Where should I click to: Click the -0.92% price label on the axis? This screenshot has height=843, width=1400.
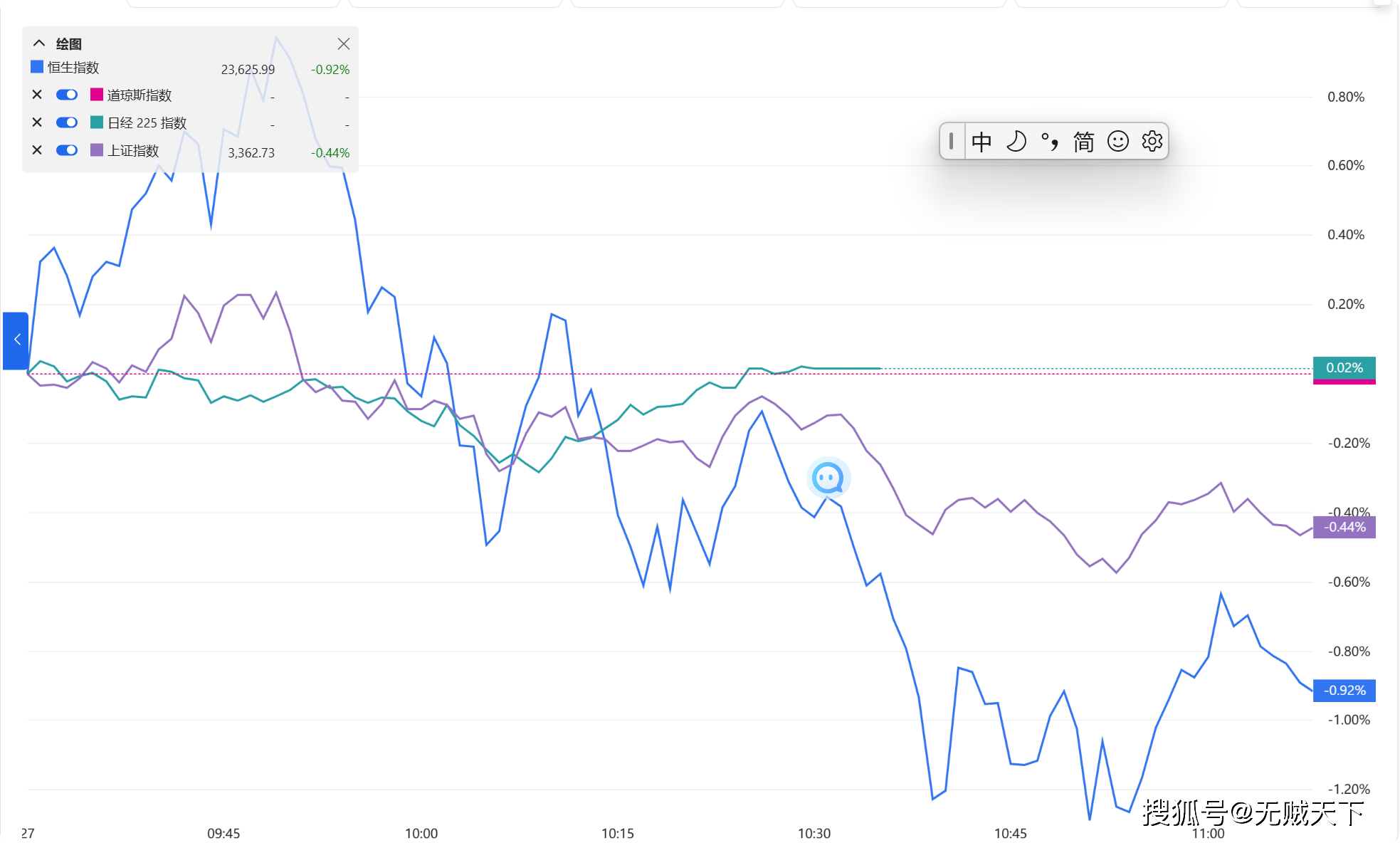coord(1344,691)
